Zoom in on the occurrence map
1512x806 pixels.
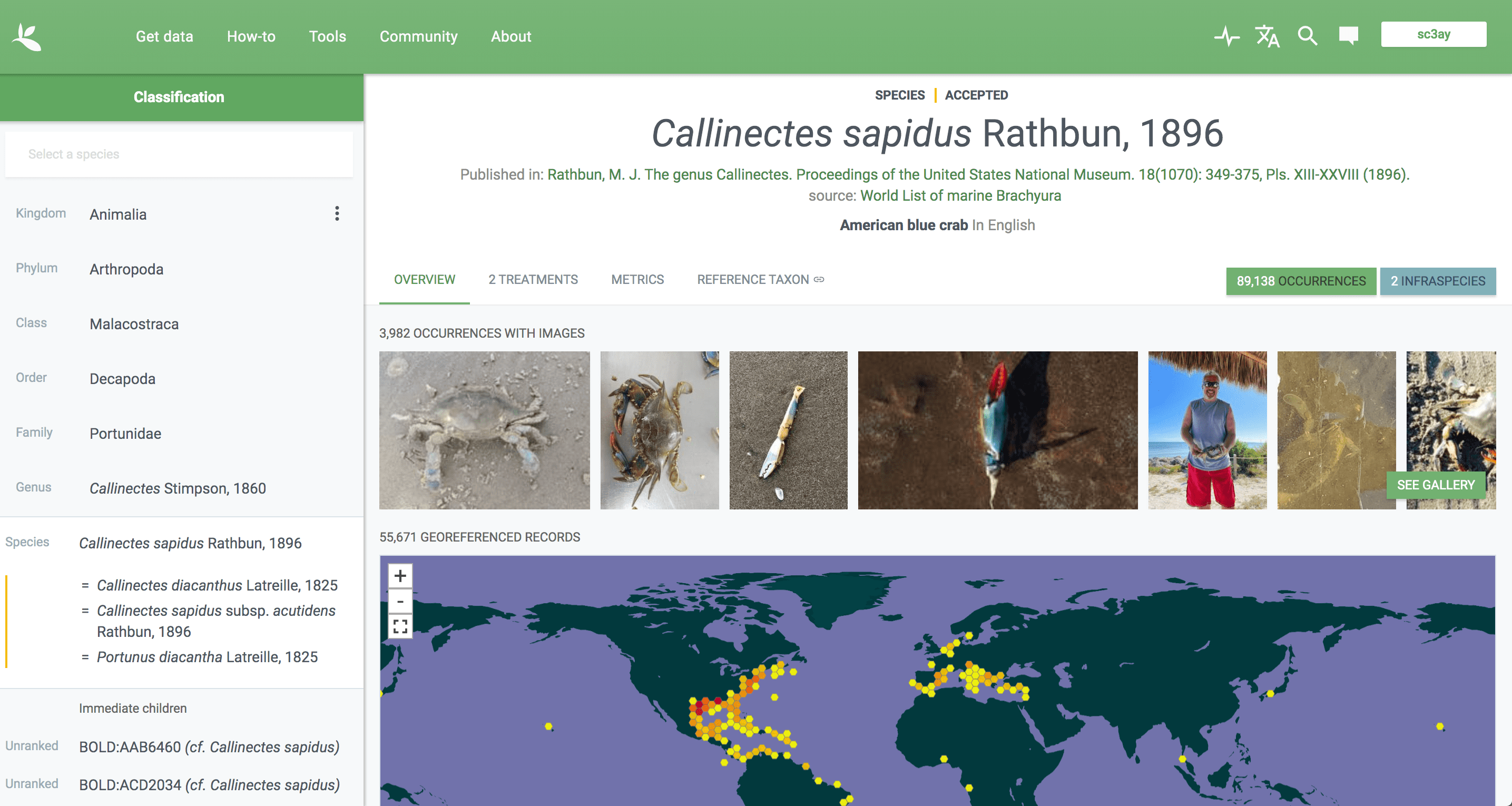tap(400, 575)
